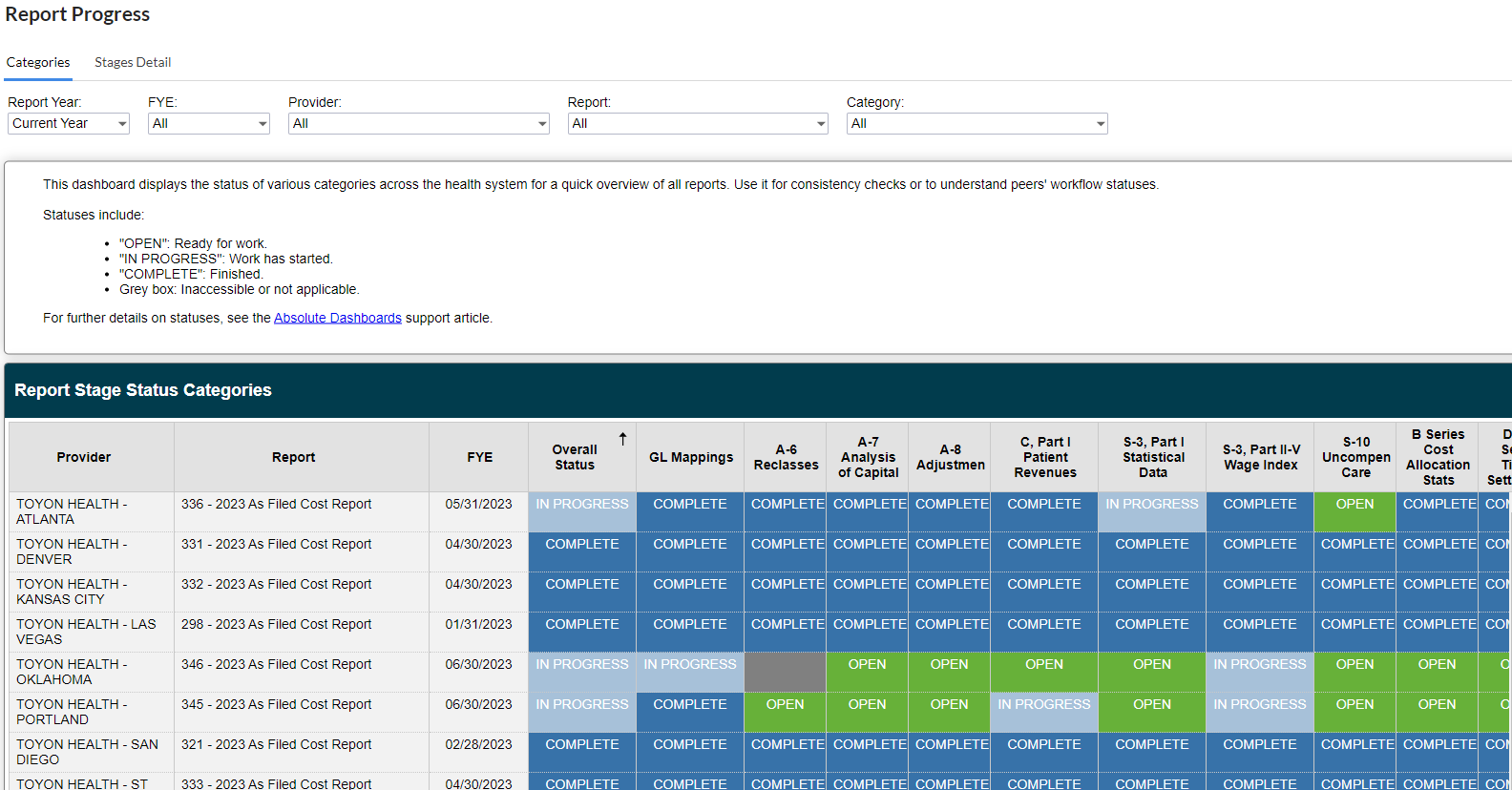
Task: Click the sort arrow on Overall Status
Action: pyautogui.click(x=622, y=439)
